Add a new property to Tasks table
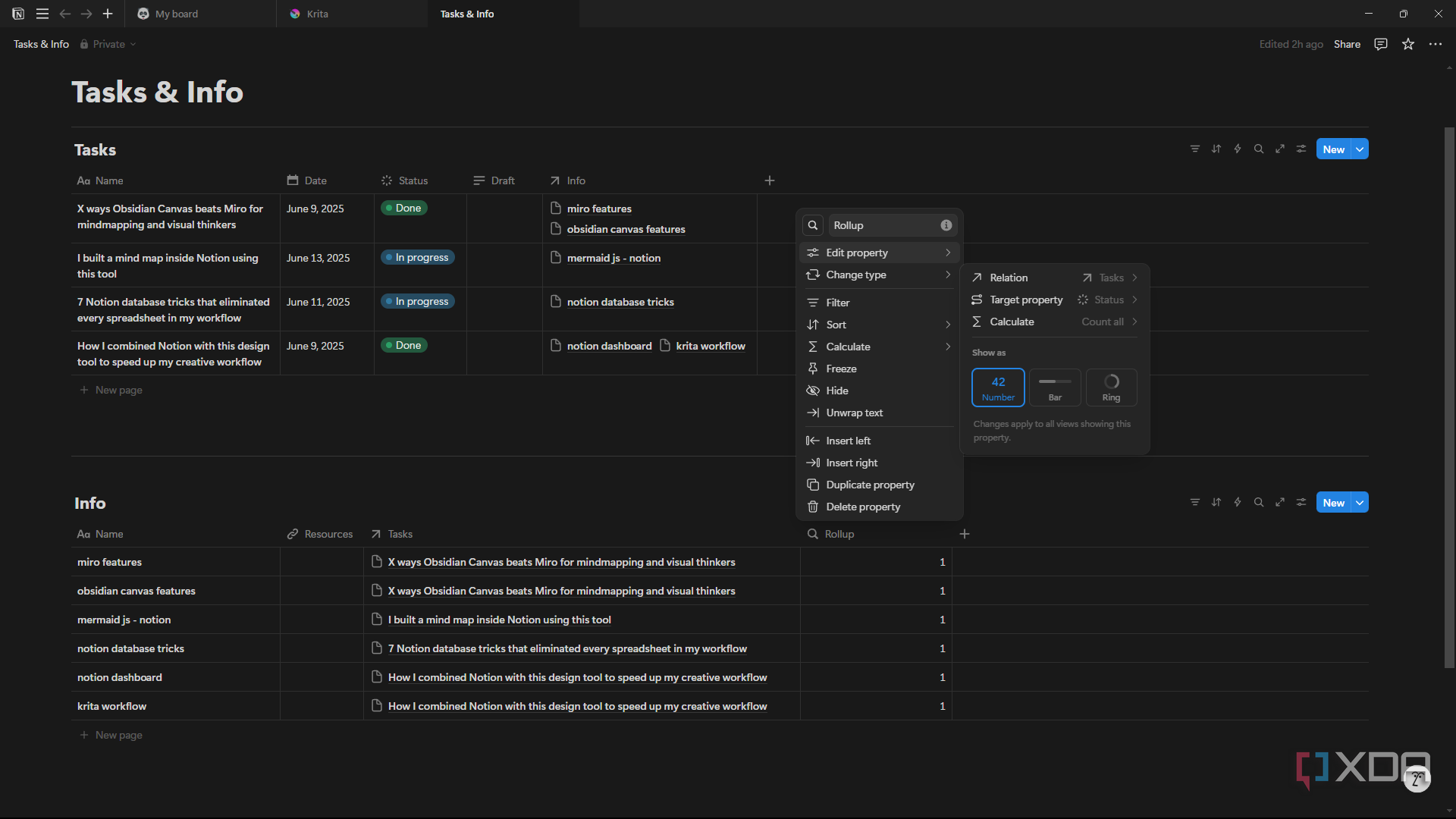 (x=770, y=180)
